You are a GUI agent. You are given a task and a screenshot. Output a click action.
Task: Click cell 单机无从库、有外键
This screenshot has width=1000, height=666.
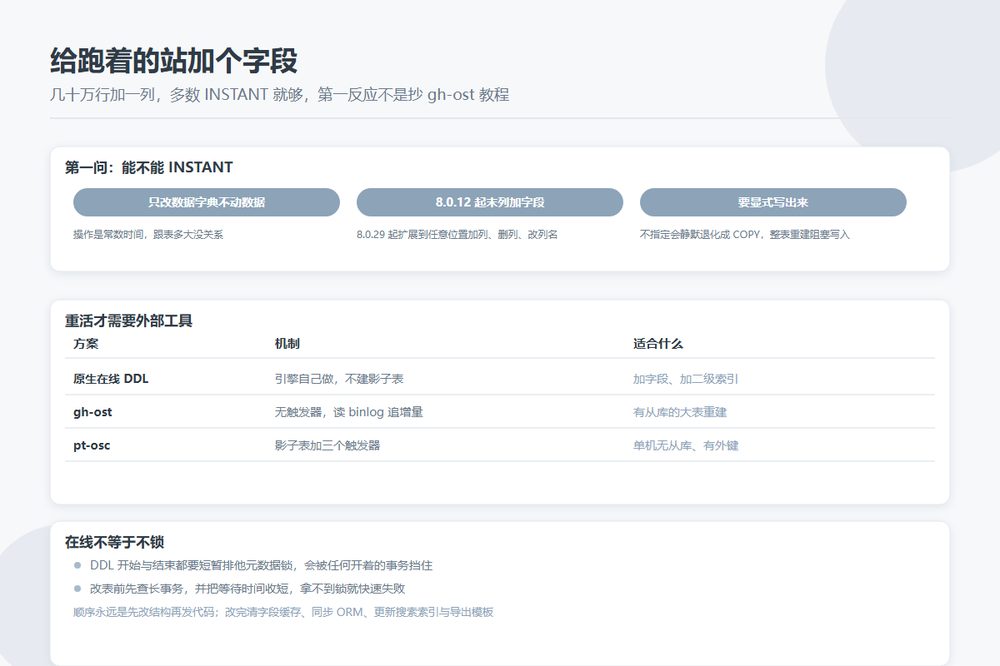coord(686,445)
